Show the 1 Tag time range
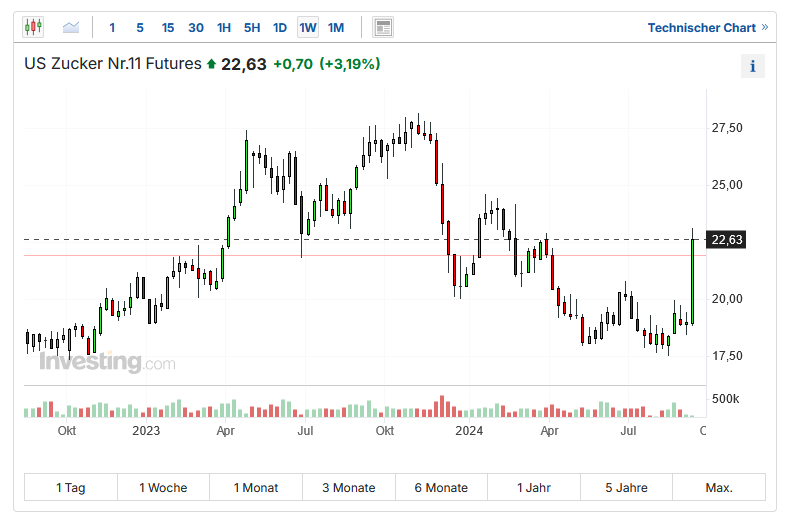This screenshot has width=792, height=518. coord(70,488)
